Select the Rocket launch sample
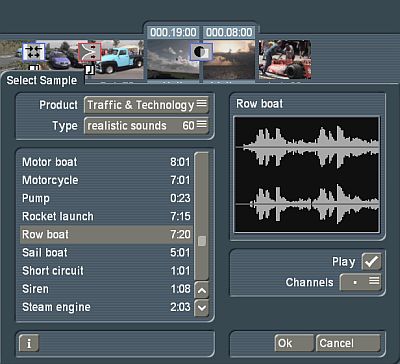 pyautogui.click(x=106, y=216)
